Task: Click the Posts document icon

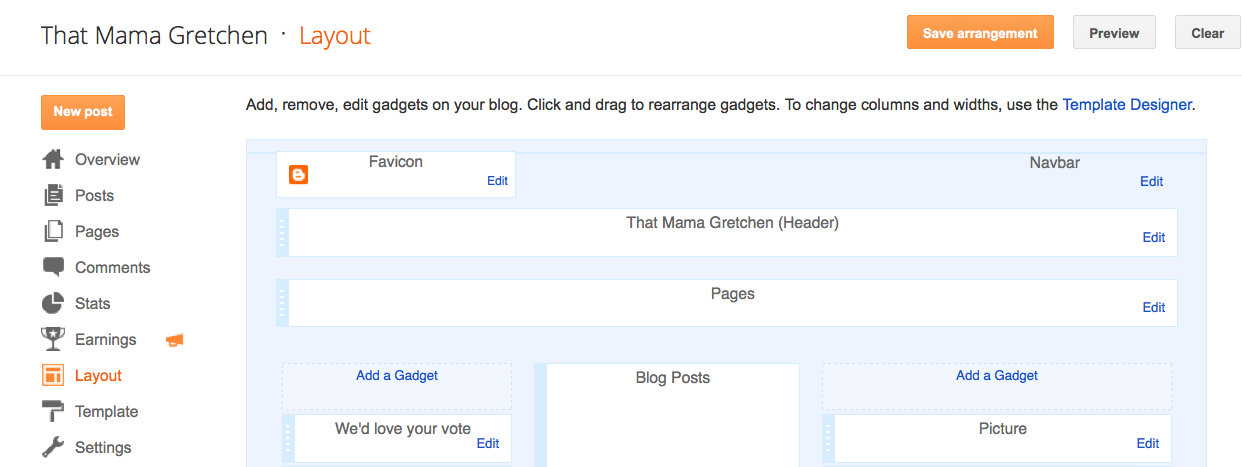Action: (x=53, y=196)
